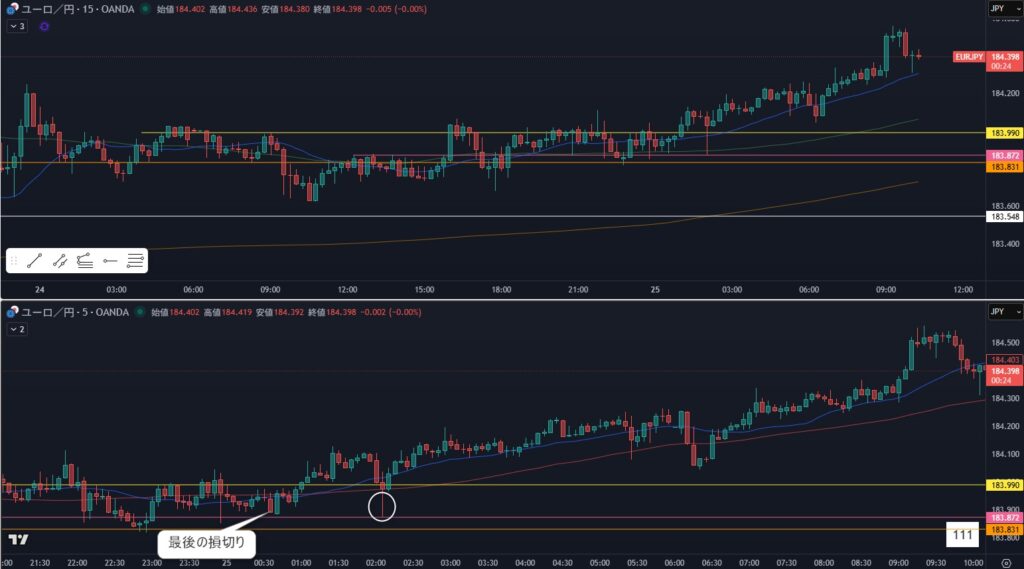Toggle market status dot on upper chart
1024x569 pixels.
pos(146,8)
